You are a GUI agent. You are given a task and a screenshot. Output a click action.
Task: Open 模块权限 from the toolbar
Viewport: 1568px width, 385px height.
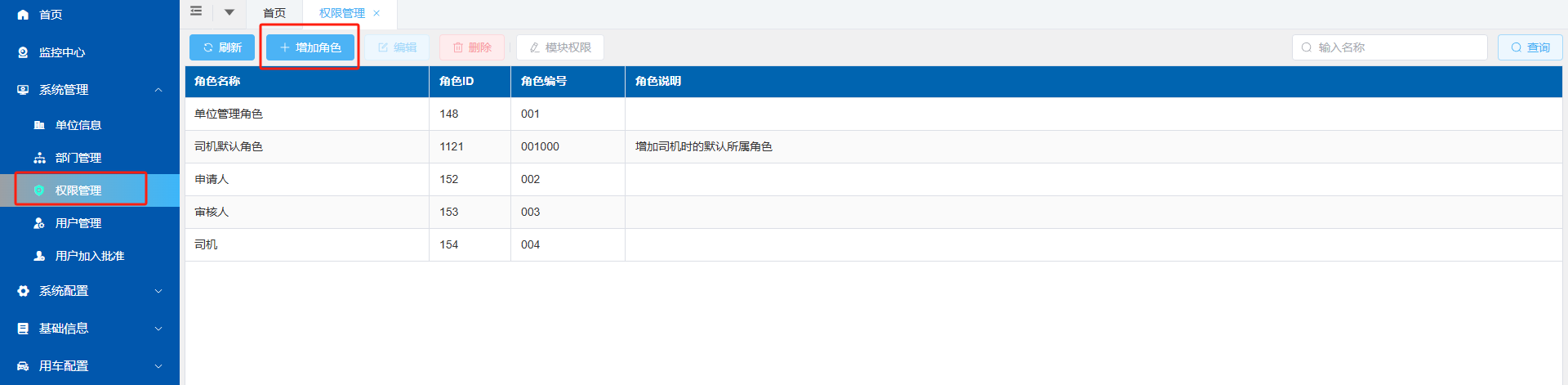point(560,47)
